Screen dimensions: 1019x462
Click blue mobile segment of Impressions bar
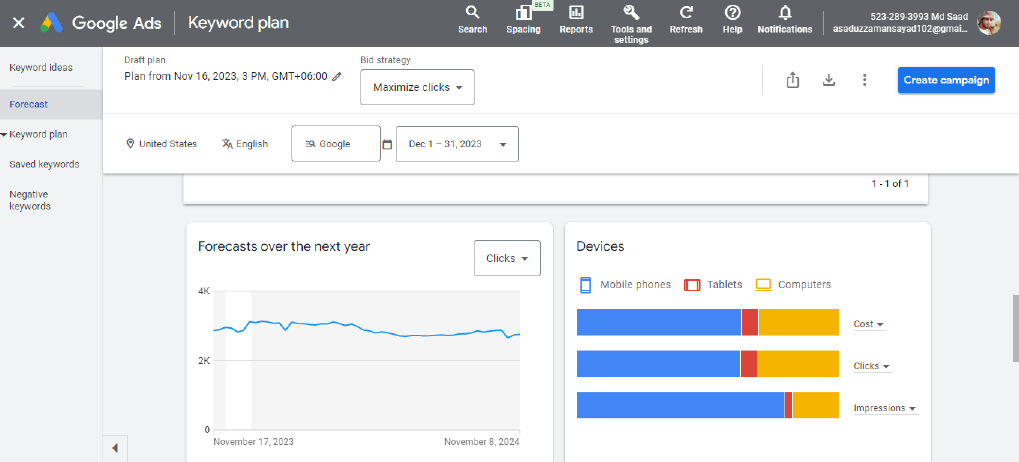click(x=680, y=405)
